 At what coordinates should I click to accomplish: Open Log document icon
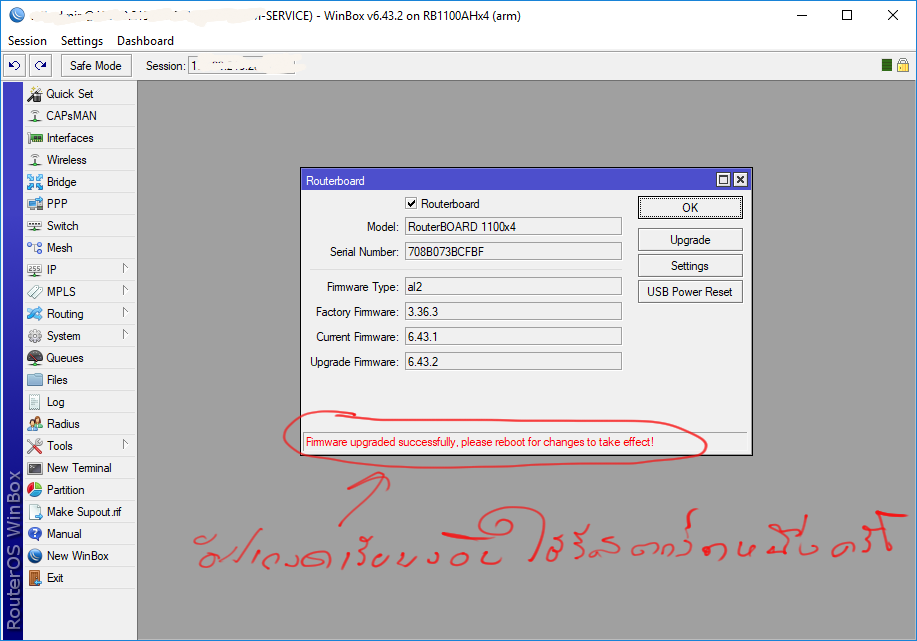[x=35, y=402]
